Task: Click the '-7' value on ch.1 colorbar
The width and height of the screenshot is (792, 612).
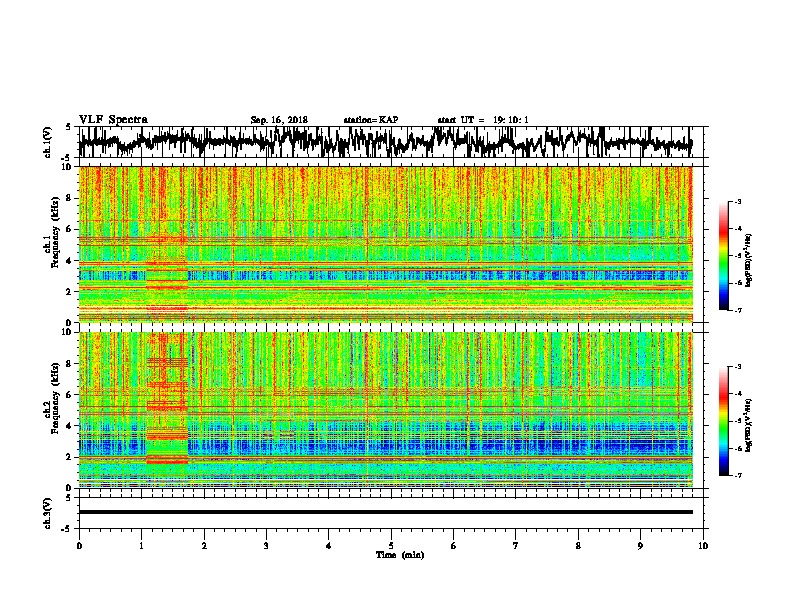Action: [x=737, y=310]
